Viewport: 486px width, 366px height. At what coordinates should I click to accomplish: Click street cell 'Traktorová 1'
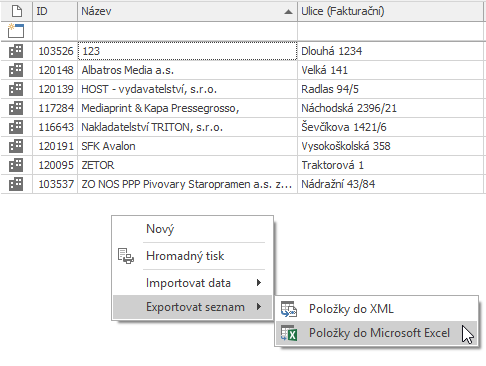(390, 165)
